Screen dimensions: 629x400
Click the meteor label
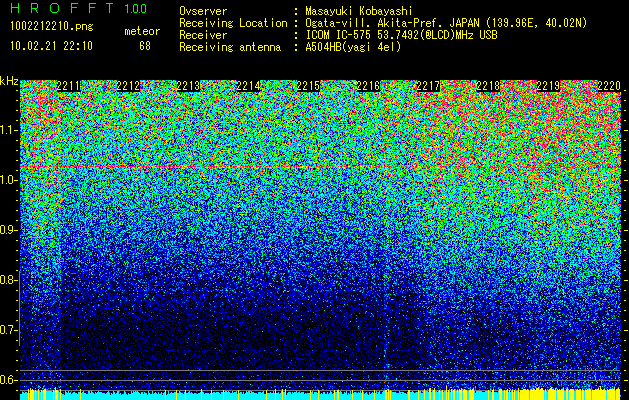coord(142,31)
